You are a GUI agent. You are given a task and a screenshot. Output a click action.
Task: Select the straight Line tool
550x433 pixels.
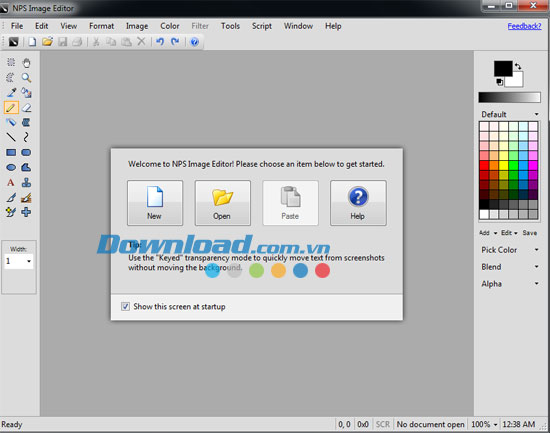tap(11, 137)
